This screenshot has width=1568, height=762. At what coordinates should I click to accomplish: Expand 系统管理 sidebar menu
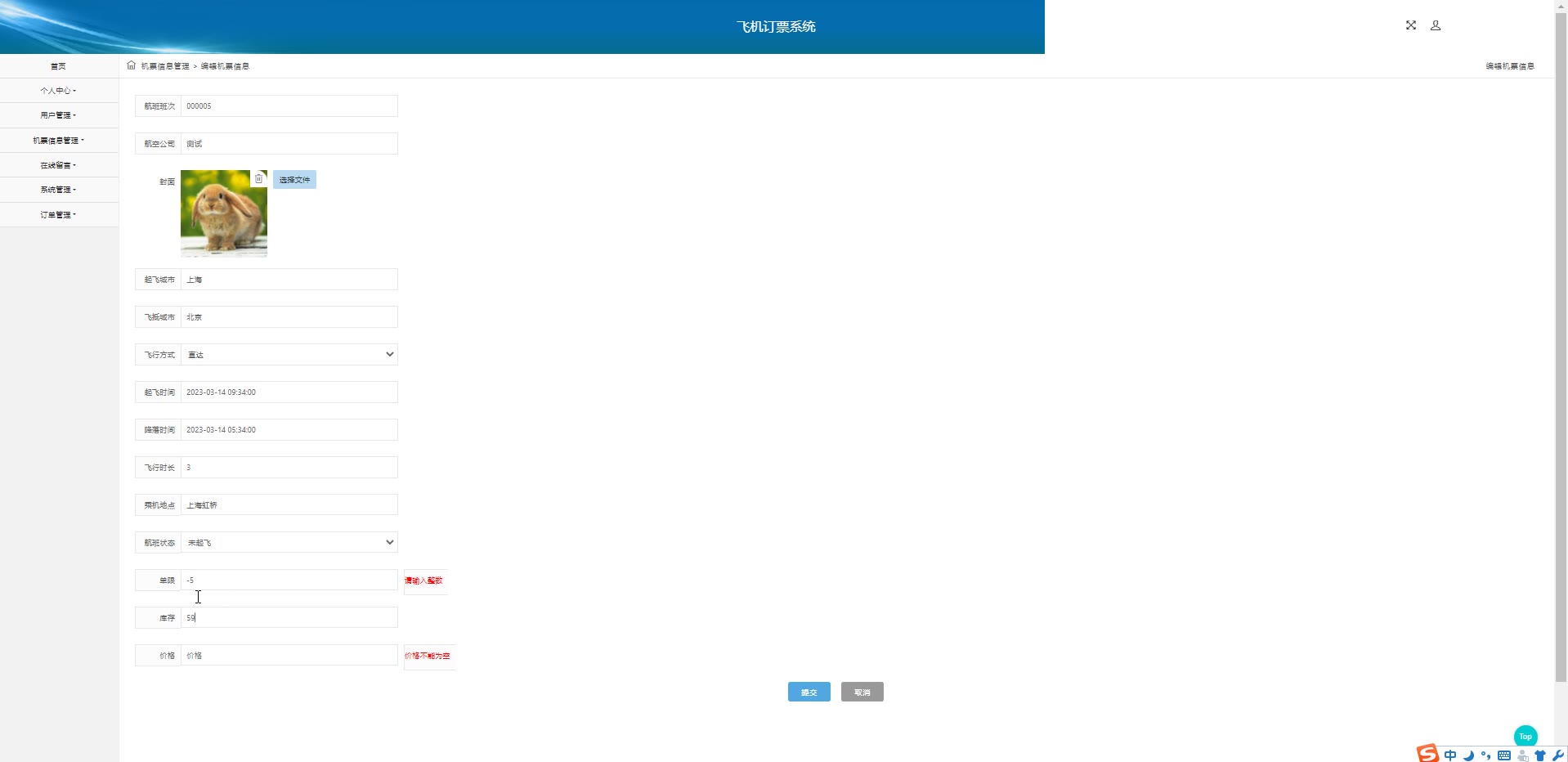59,190
